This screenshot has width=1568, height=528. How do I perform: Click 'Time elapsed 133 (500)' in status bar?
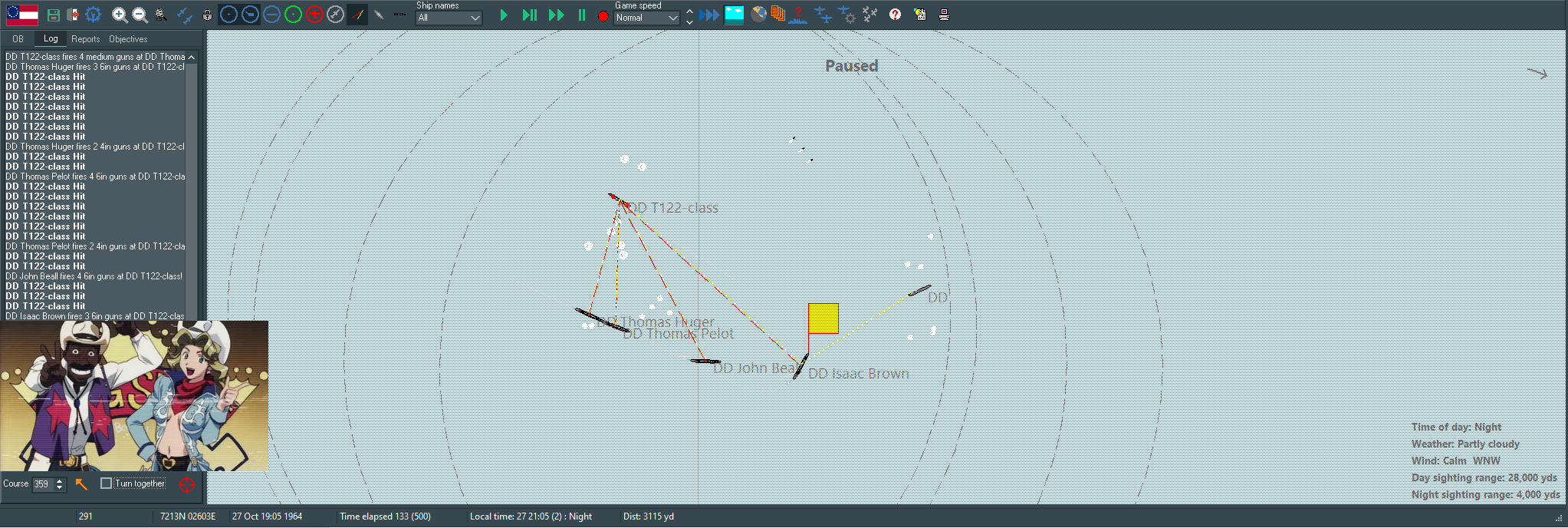click(x=385, y=516)
